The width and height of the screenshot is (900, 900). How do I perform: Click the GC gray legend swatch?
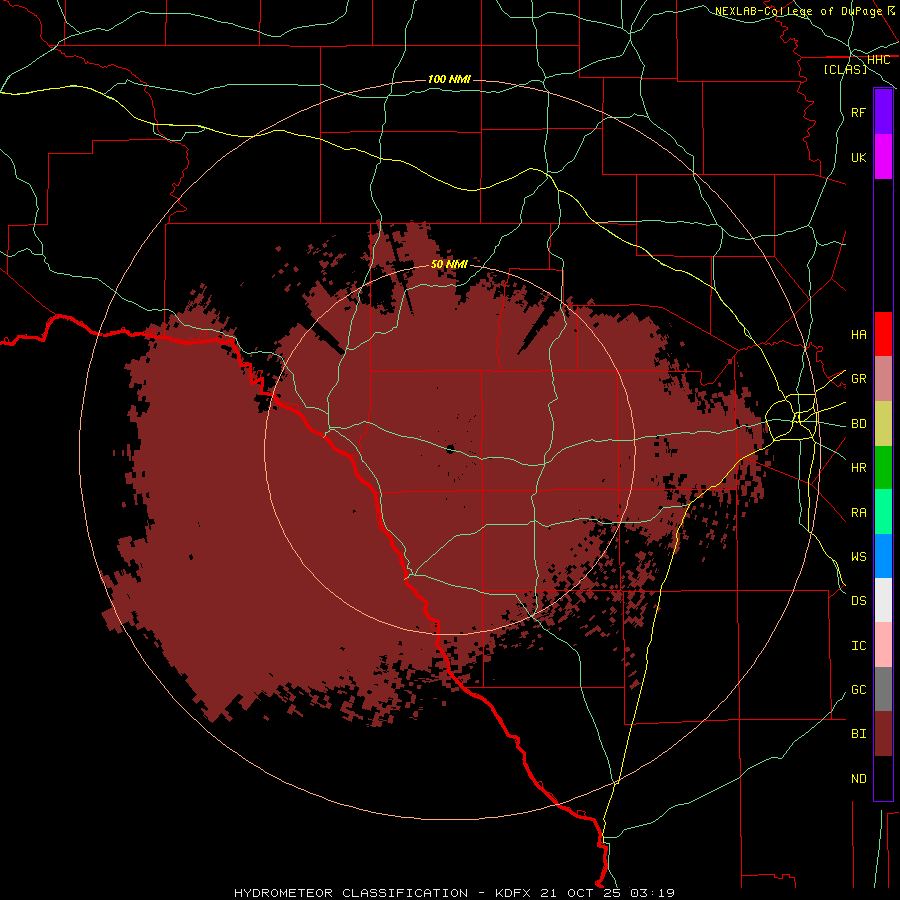pos(883,689)
